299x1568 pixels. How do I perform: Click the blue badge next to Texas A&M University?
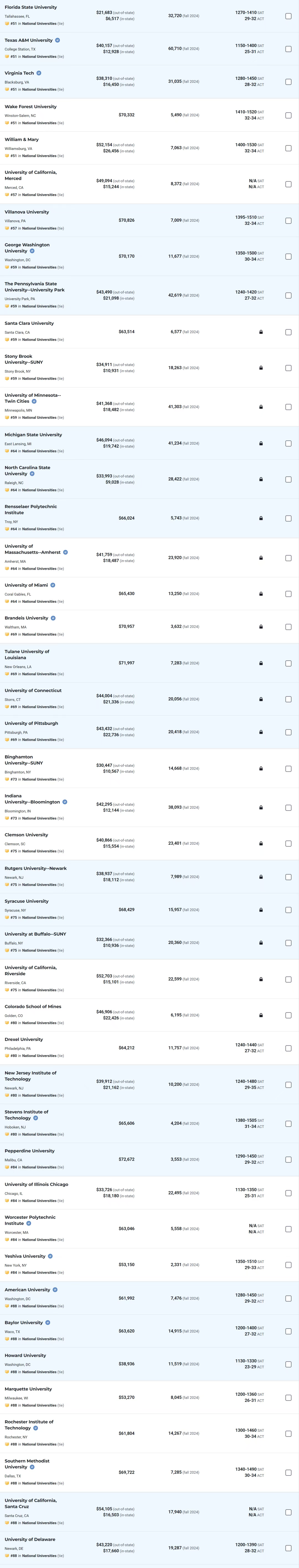click(58, 40)
